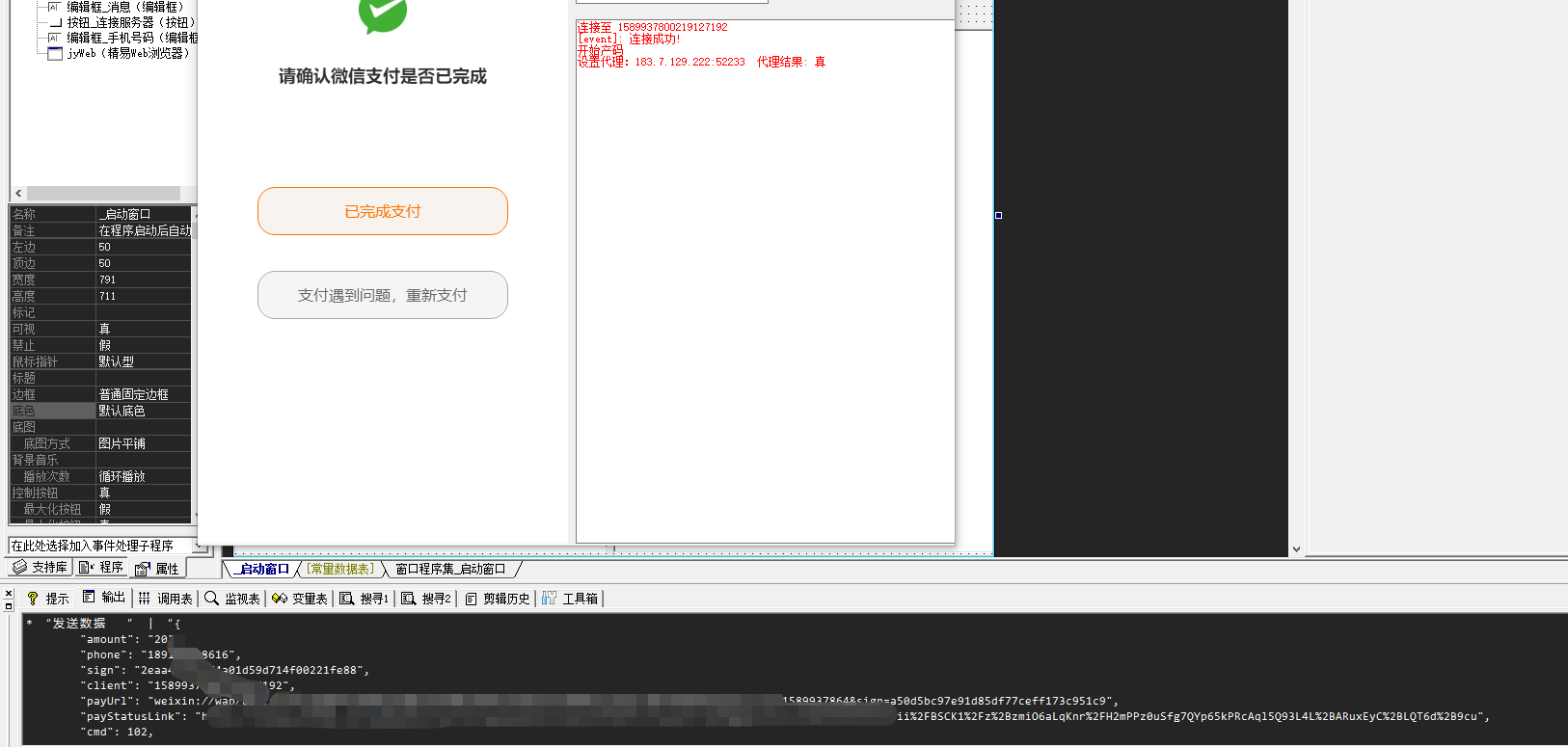Change the 可视 property value 真
Screen dimensions: 1568x747
point(144,329)
